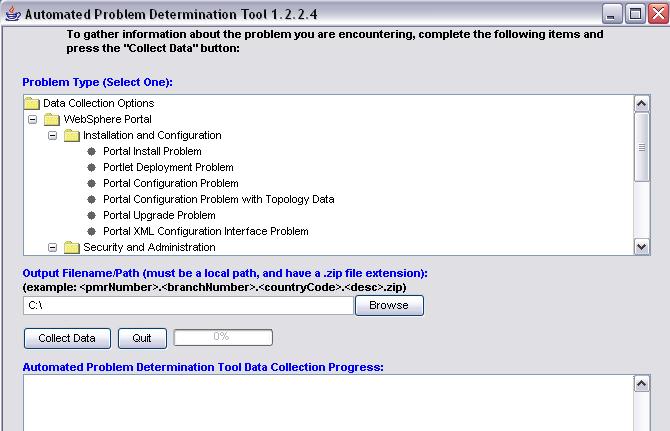Click the Security and Administration folder icon
This screenshot has width=670, height=431.
[71, 247]
